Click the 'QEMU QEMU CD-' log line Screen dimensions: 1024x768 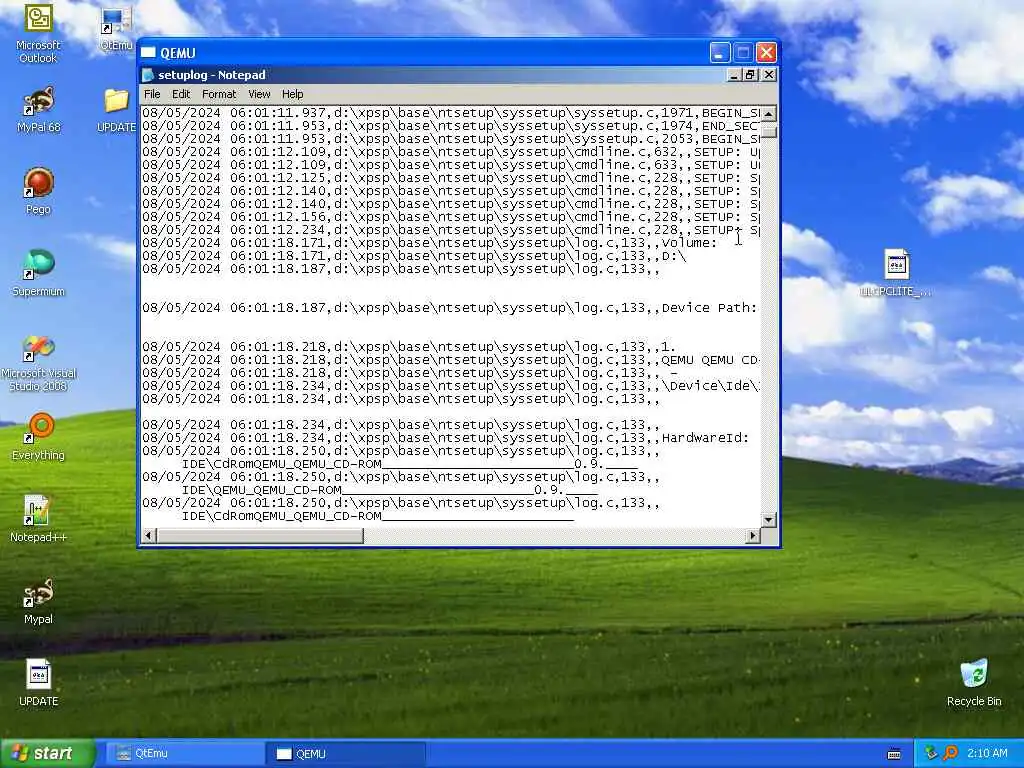click(451, 360)
